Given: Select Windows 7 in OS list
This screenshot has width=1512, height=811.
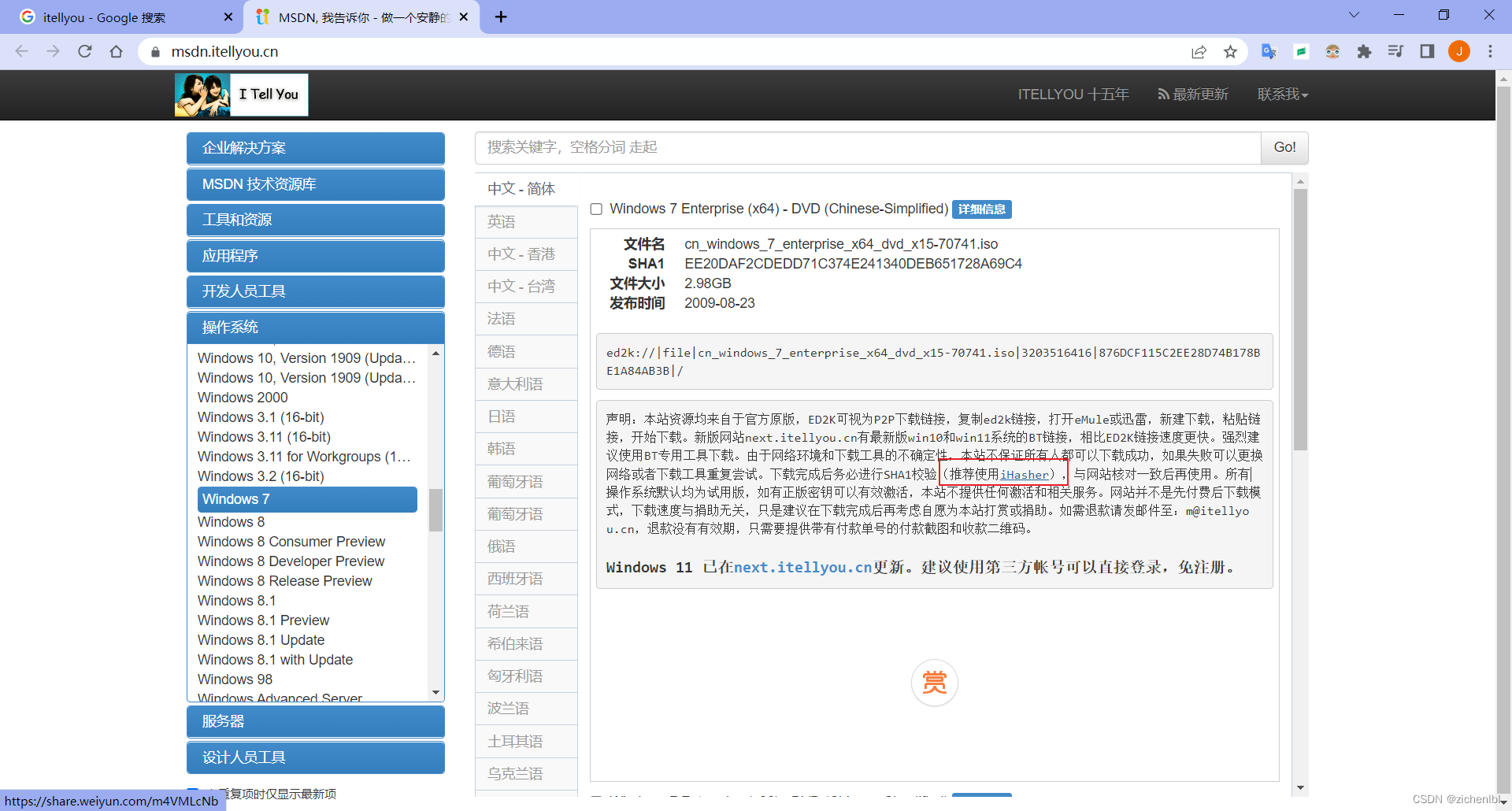Looking at the screenshot, I should point(307,499).
